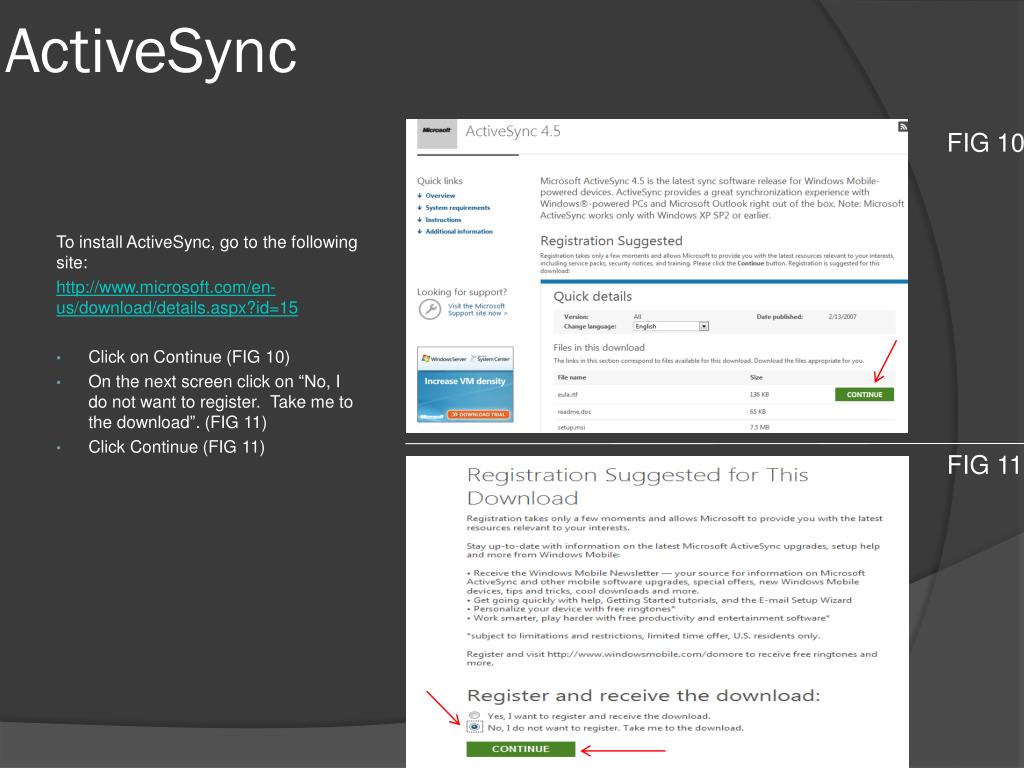The width and height of the screenshot is (1024, 768).
Task: Open the Change language English dropdown
Action: [x=671, y=326]
